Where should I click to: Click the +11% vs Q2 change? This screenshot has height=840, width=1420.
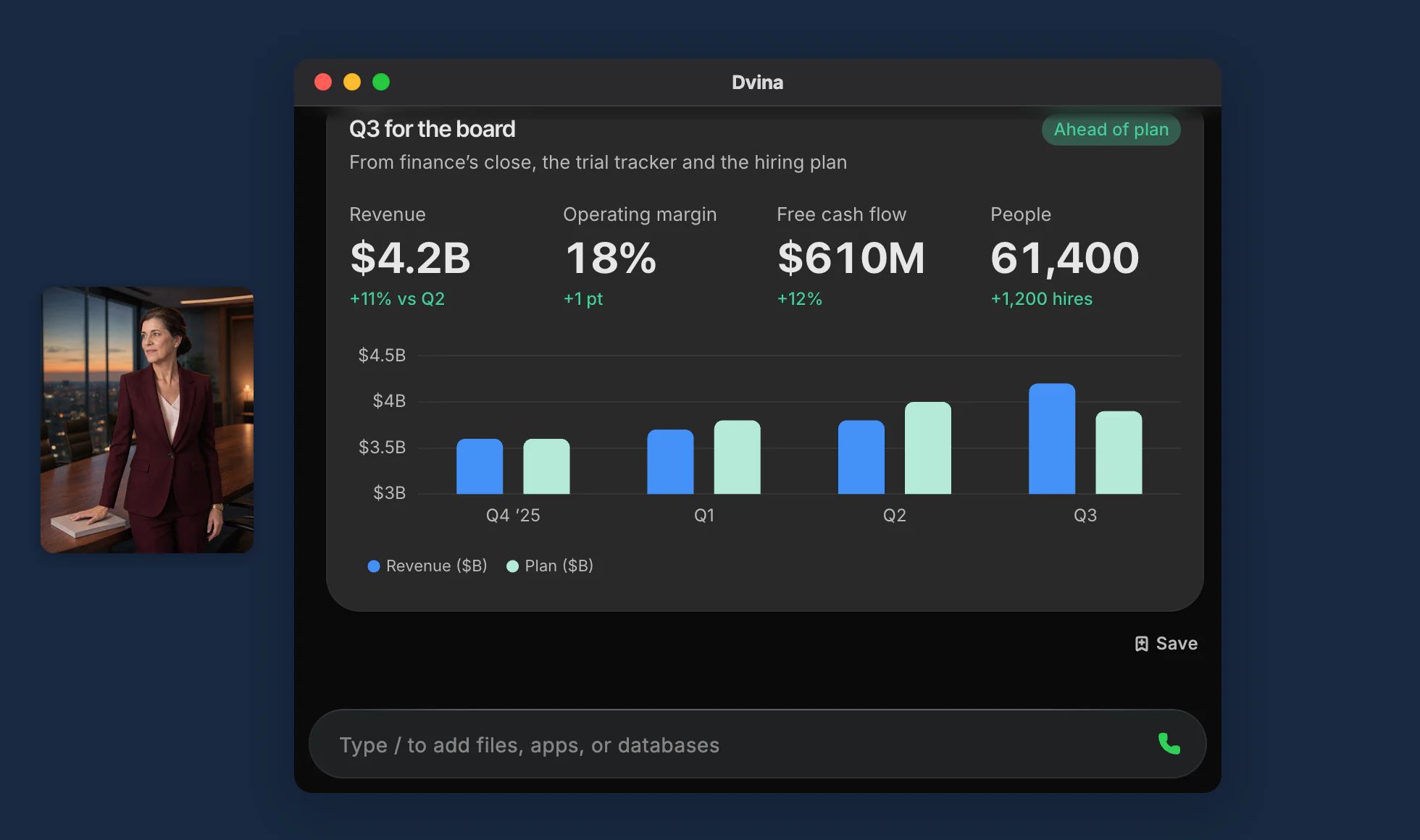click(x=397, y=298)
